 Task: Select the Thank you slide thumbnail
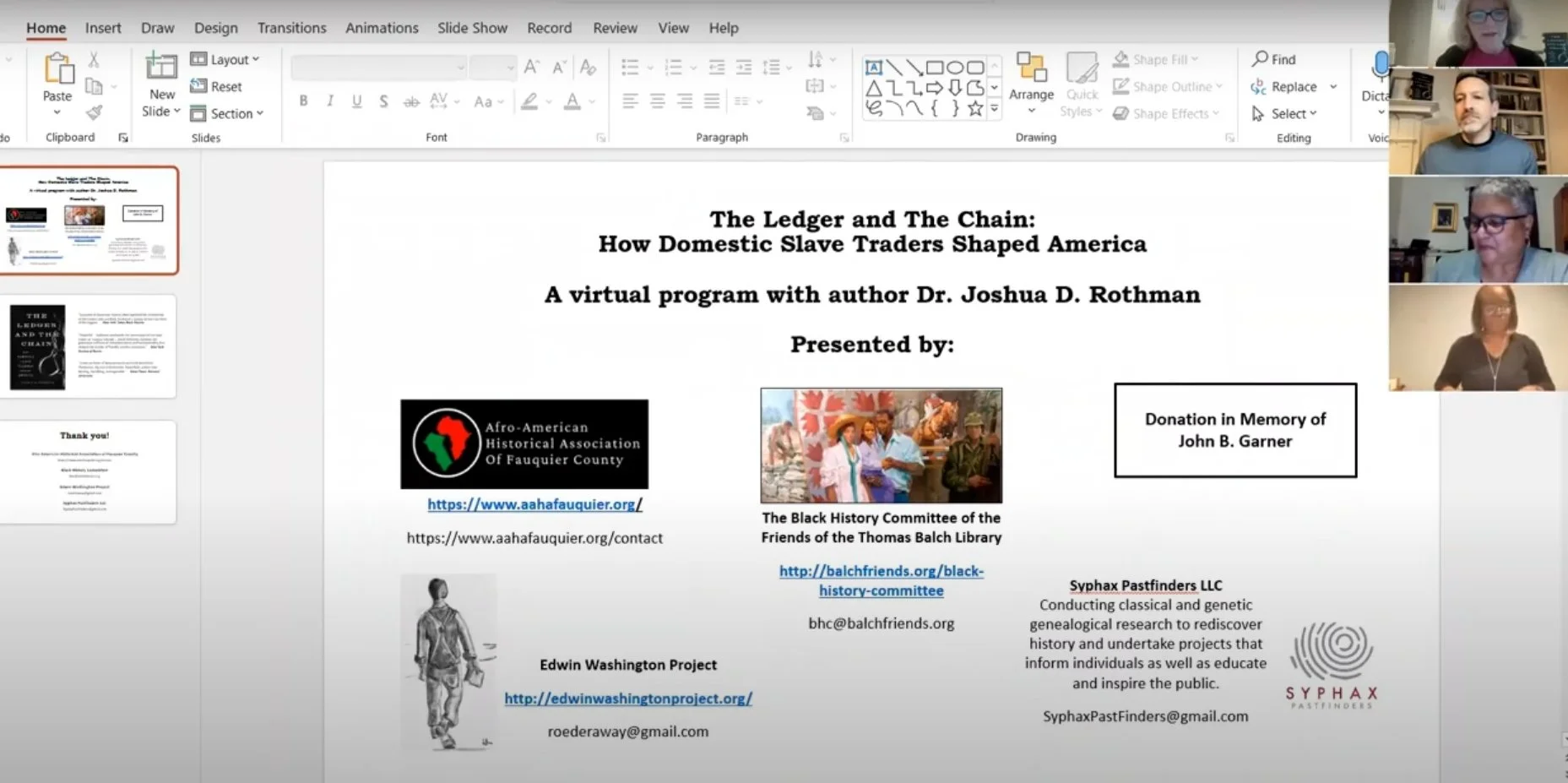tap(88, 472)
